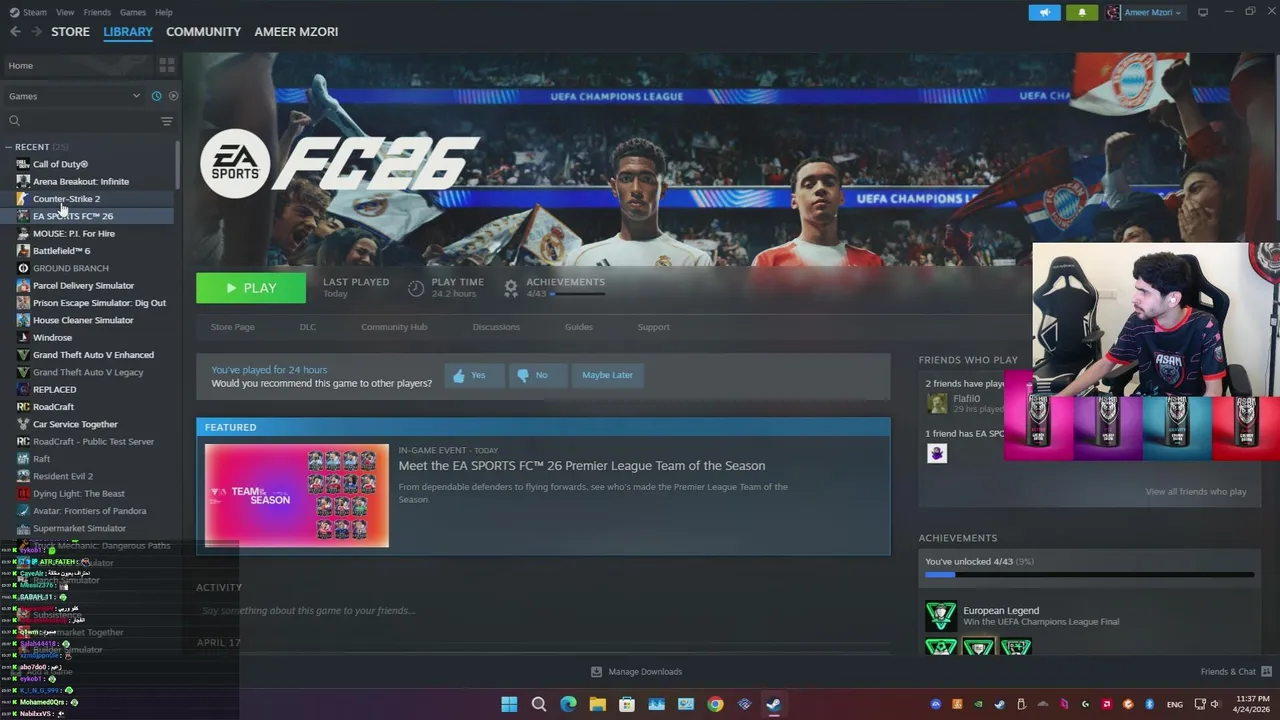This screenshot has height=720, width=1280.
Task: Open the Support link
Action: click(654, 327)
